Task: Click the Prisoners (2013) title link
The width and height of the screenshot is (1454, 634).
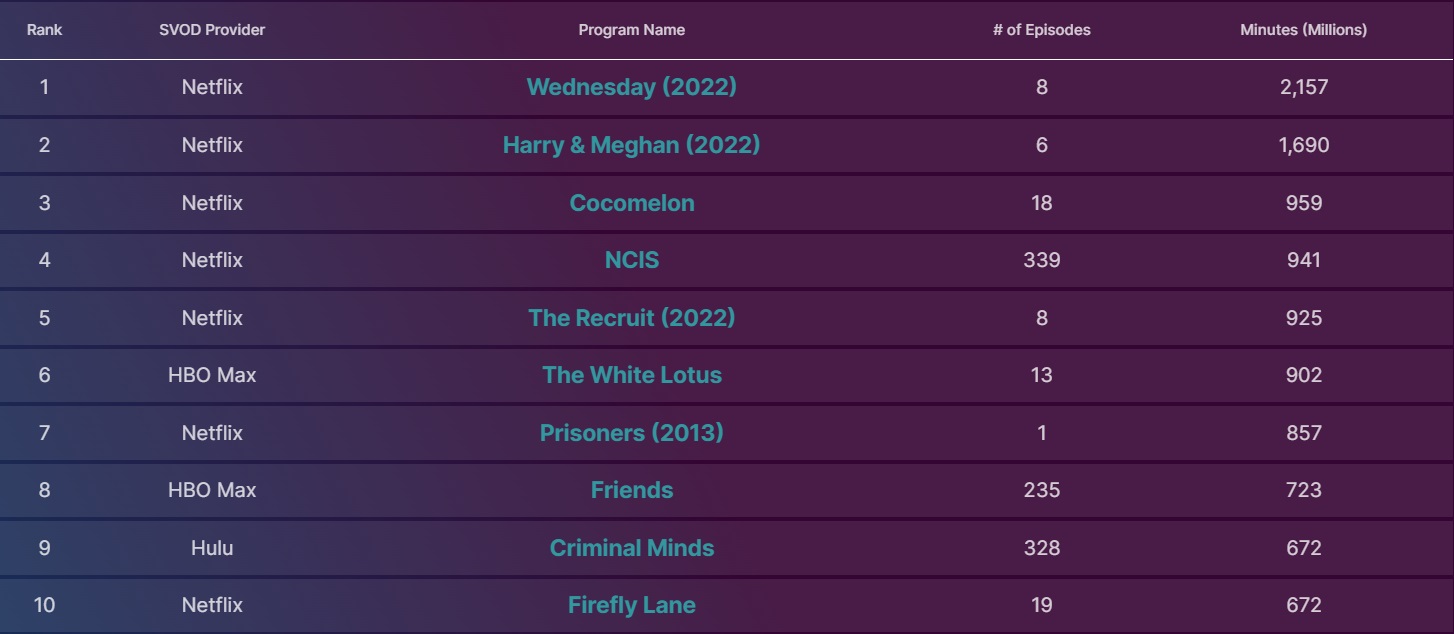Action: pos(631,433)
